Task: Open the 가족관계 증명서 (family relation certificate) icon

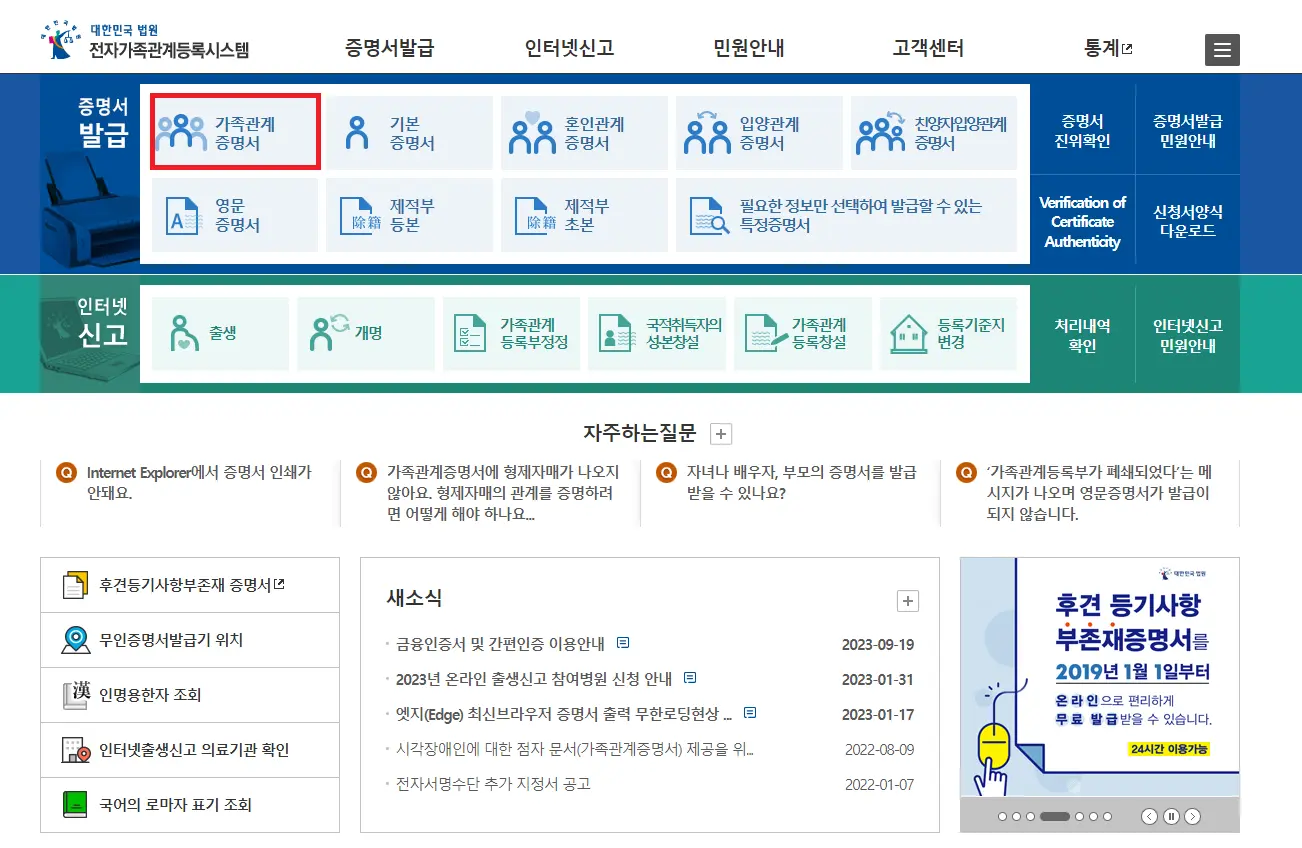Action: [234, 131]
